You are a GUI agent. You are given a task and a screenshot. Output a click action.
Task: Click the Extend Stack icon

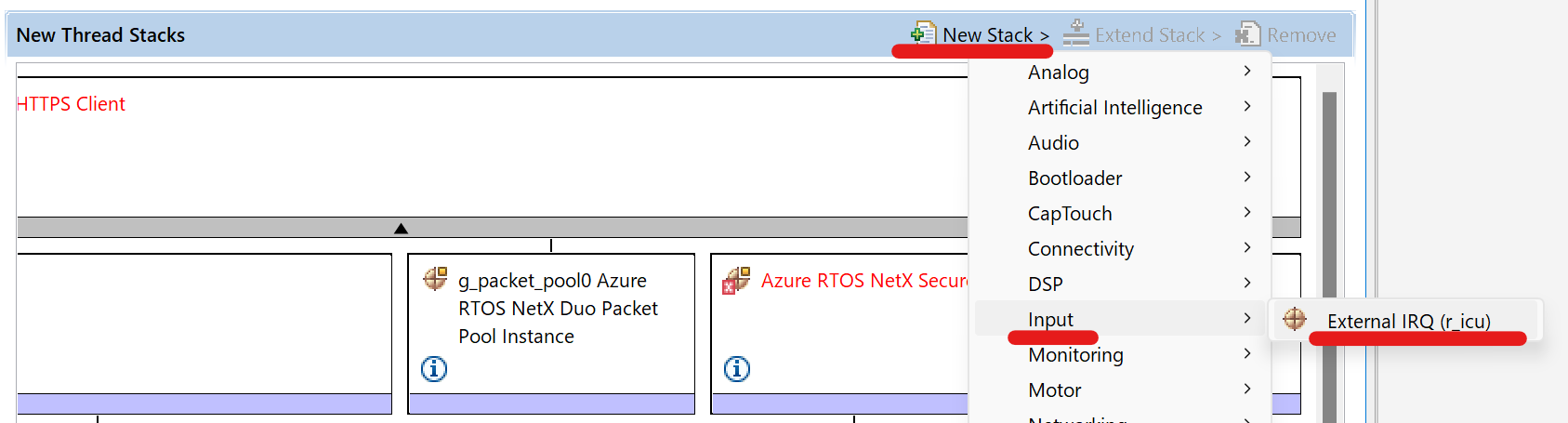coord(1075,34)
